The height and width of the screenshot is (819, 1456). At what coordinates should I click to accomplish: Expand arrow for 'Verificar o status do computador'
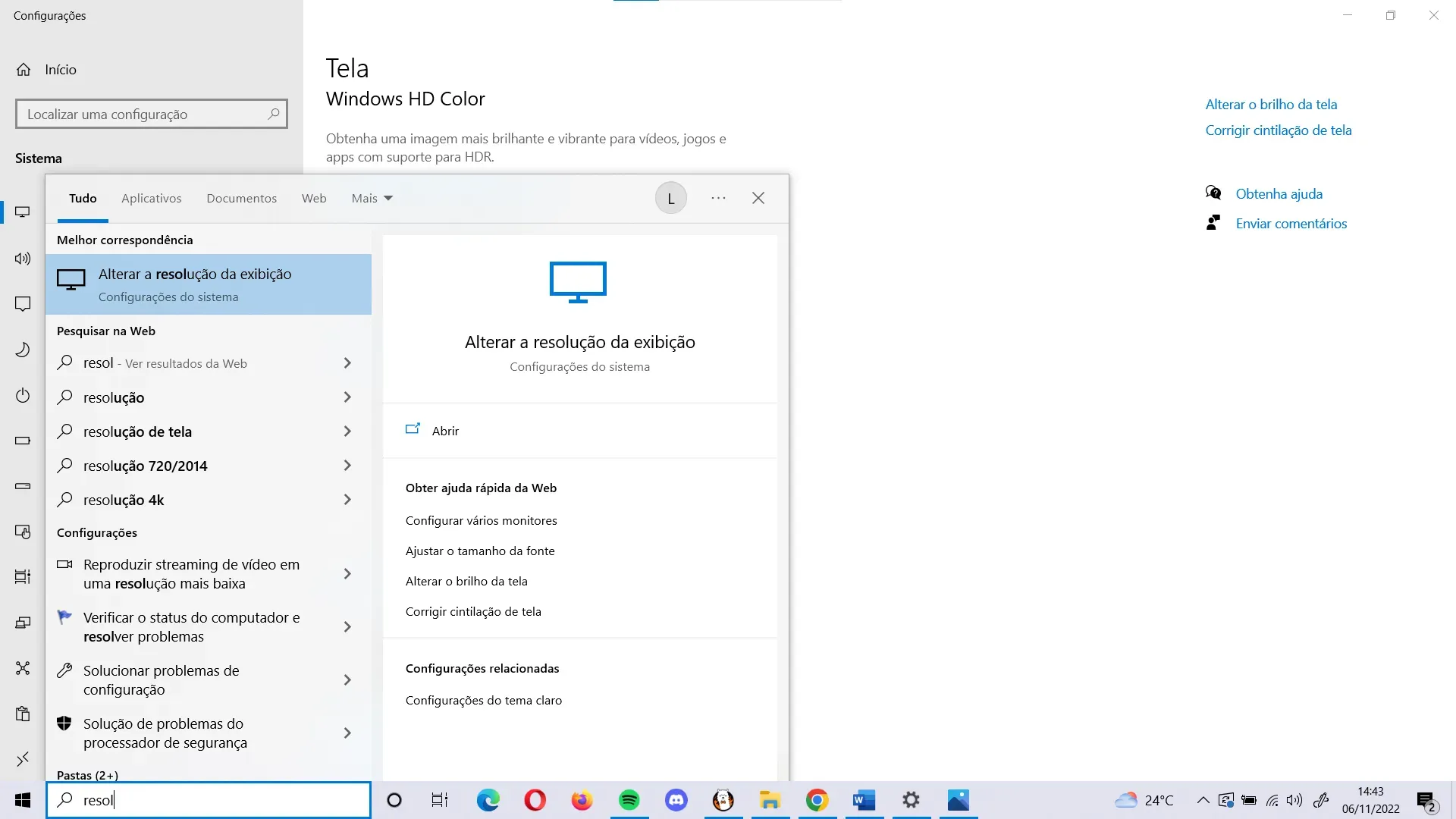point(347,627)
